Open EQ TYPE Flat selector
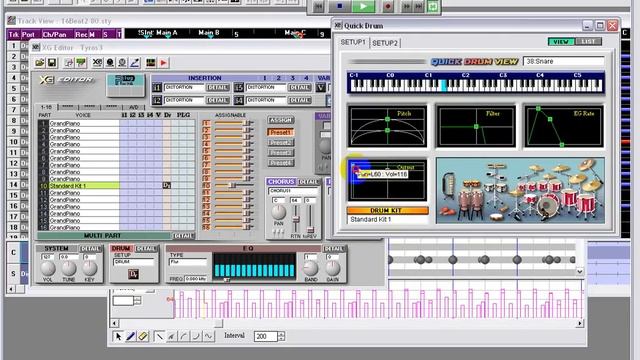This screenshot has height=360, width=640. [188, 262]
